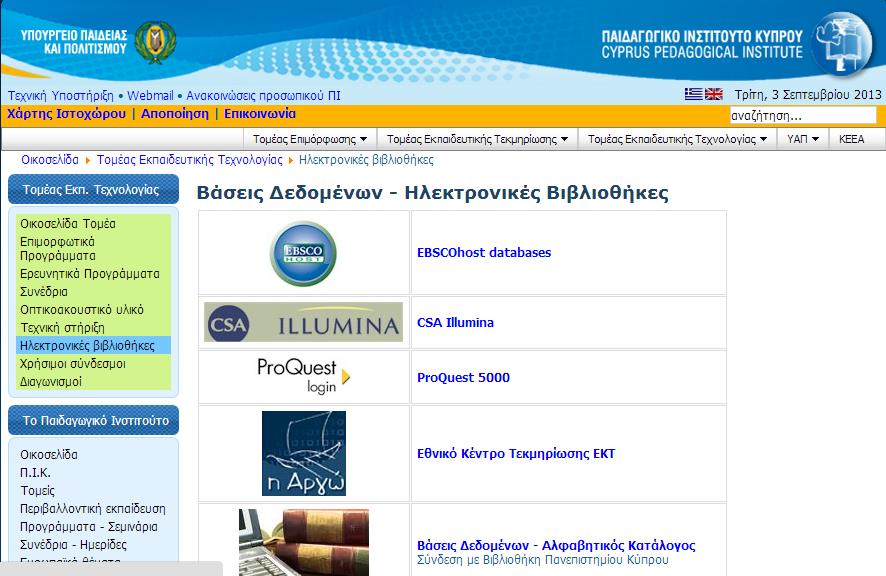This screenshot has width=886, height=576.
Task: Click into the αναζήτηση search field
Action: click(x=803, y=115)
